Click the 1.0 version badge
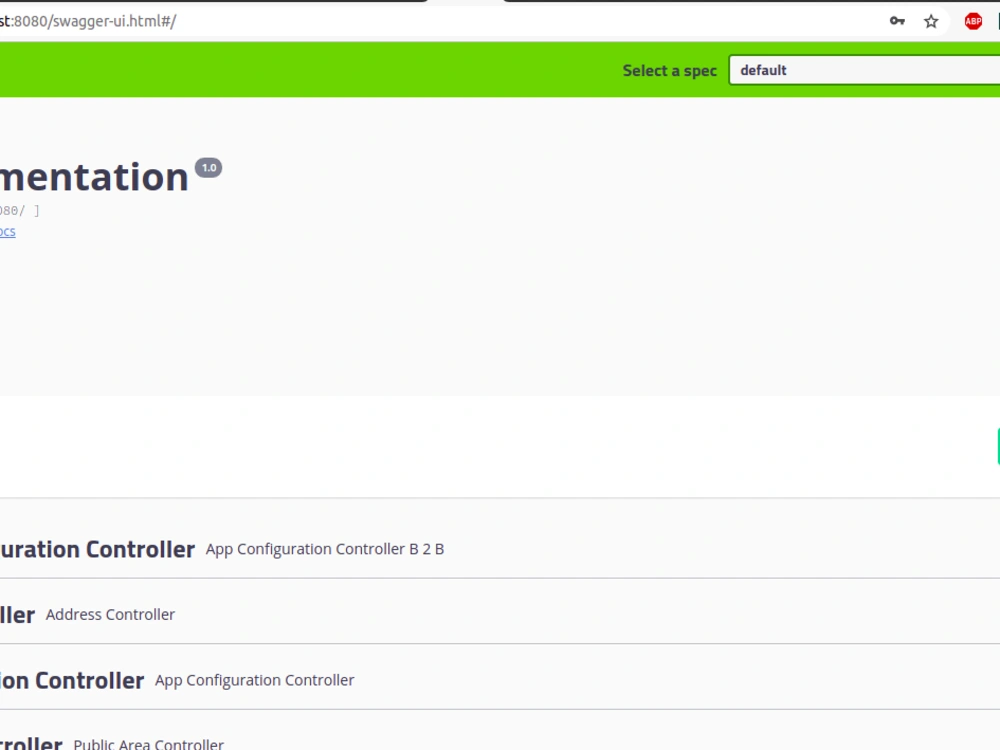Screen dimensions: 1000x750 [208, 167]
